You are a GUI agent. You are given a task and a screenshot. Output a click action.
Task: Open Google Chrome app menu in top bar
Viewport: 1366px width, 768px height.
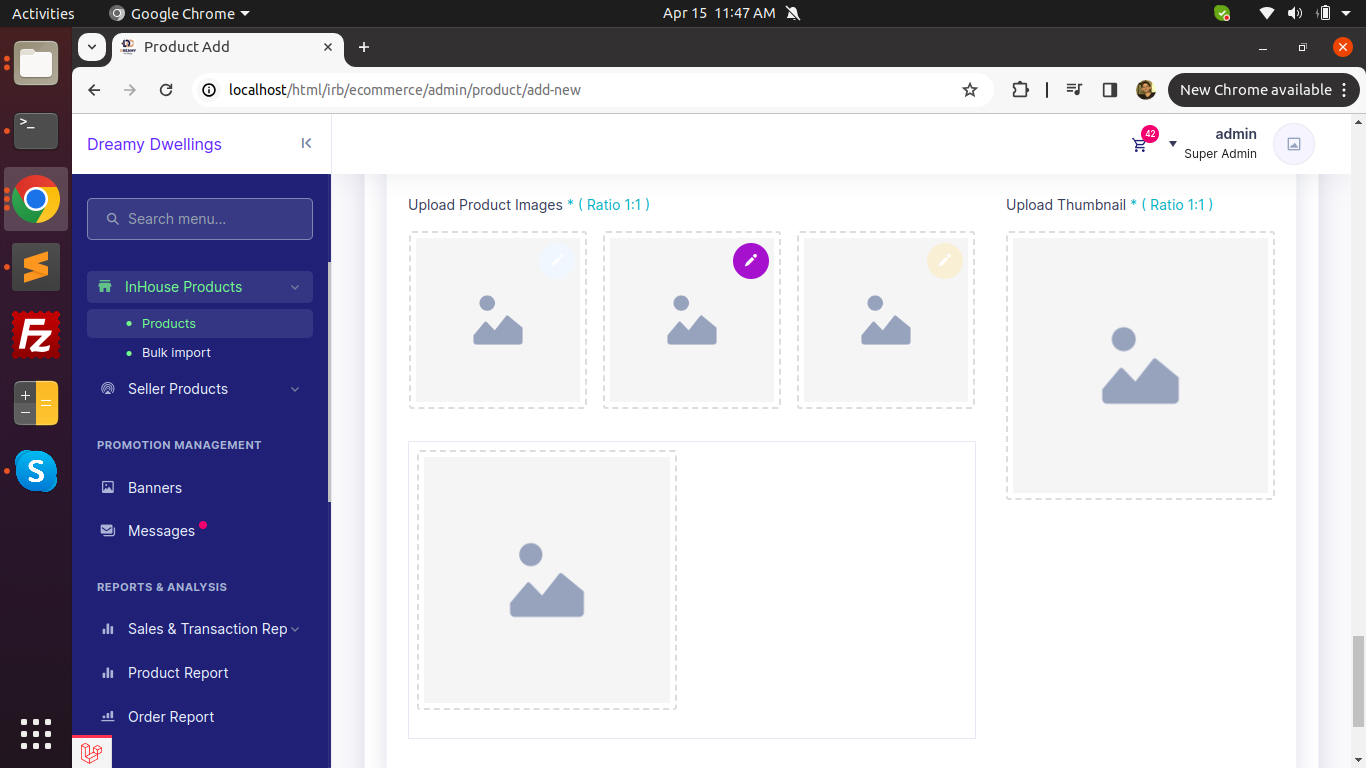179,13
